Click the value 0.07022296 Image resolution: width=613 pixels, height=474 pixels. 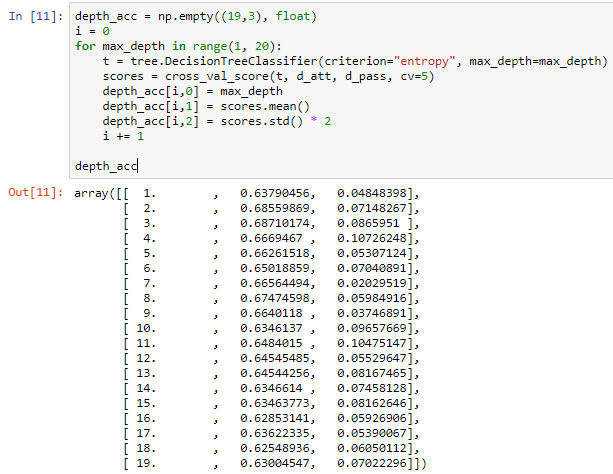[x=372, y=463]
